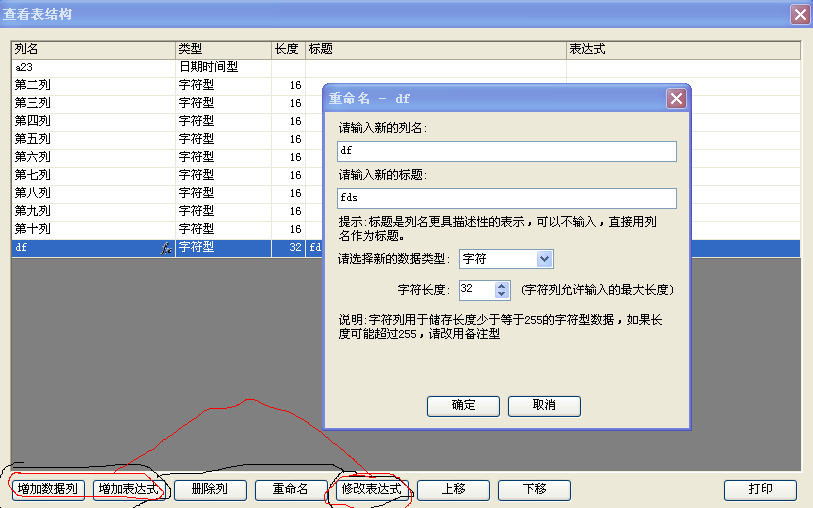This screenshot has width=813, height=508.
Task: Click the 打印 button
Action: click(x=760, y=490)
